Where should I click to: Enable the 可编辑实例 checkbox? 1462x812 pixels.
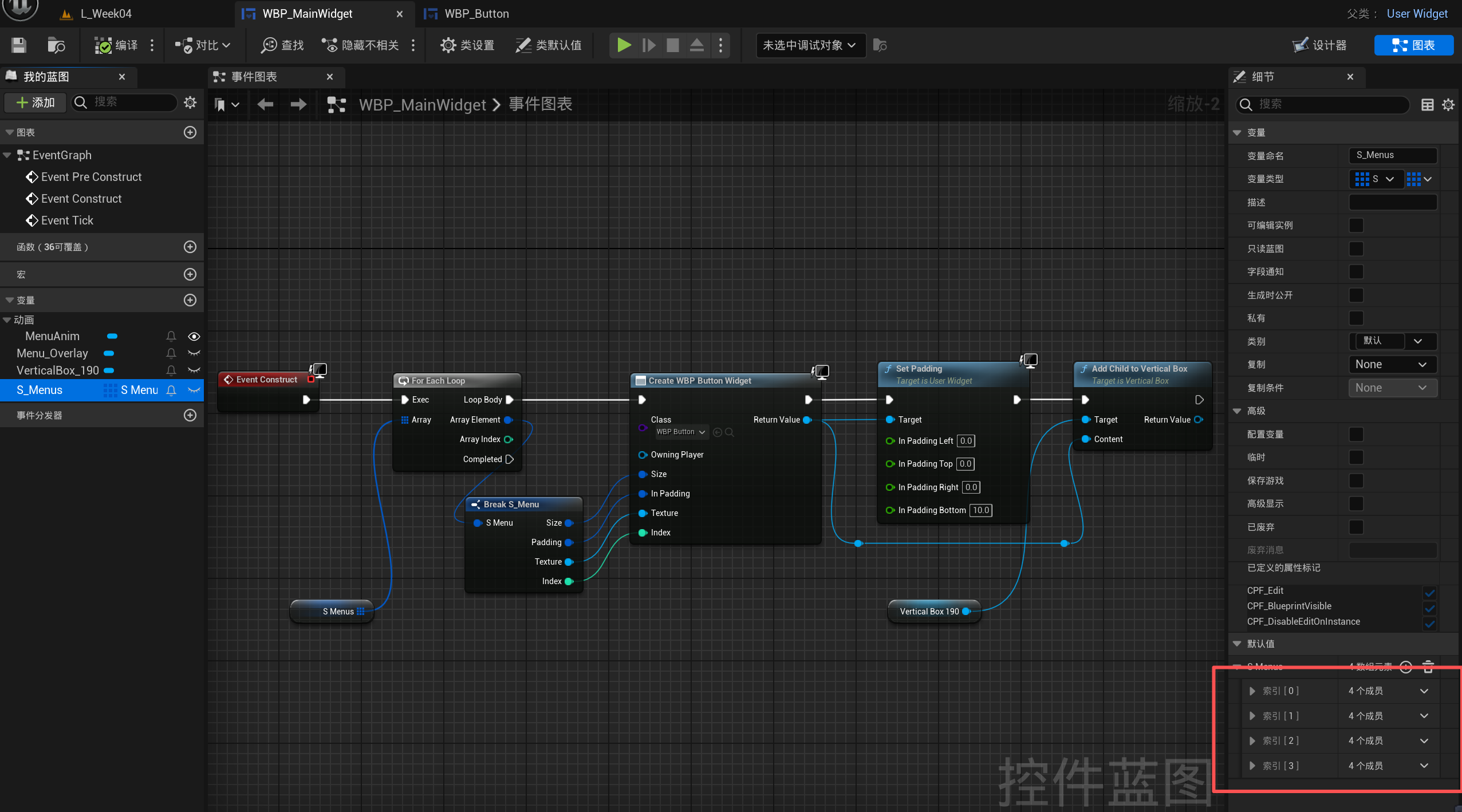click(1355, 225)
